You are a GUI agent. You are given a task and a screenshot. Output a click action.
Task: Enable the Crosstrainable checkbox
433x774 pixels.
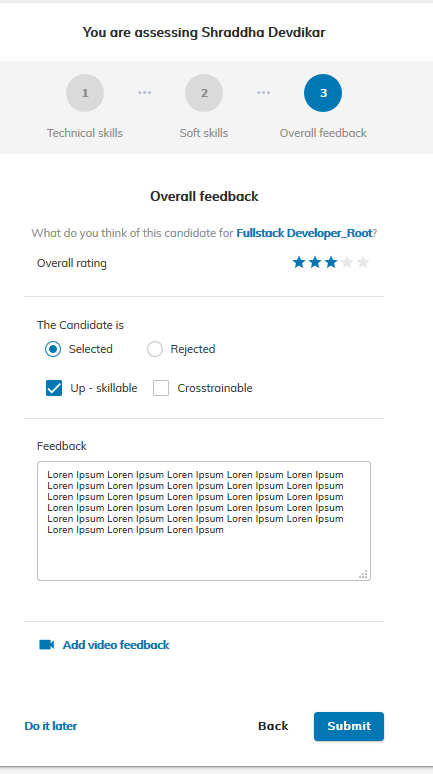coord(161,388)
